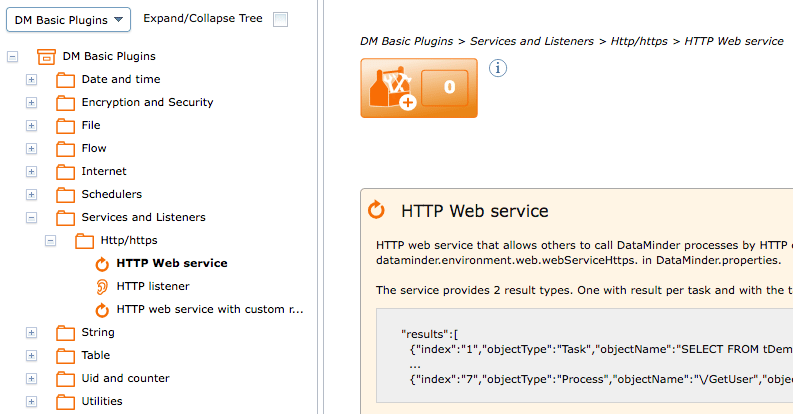The width and height of the screenshot is (793, 414).
Task: Click the Http/https folder icon
Action: (84, 241)
